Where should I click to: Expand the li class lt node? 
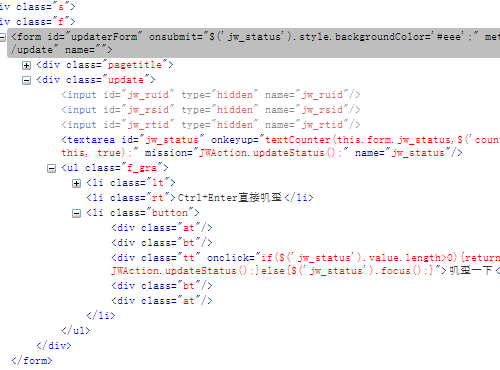point(76,183)
